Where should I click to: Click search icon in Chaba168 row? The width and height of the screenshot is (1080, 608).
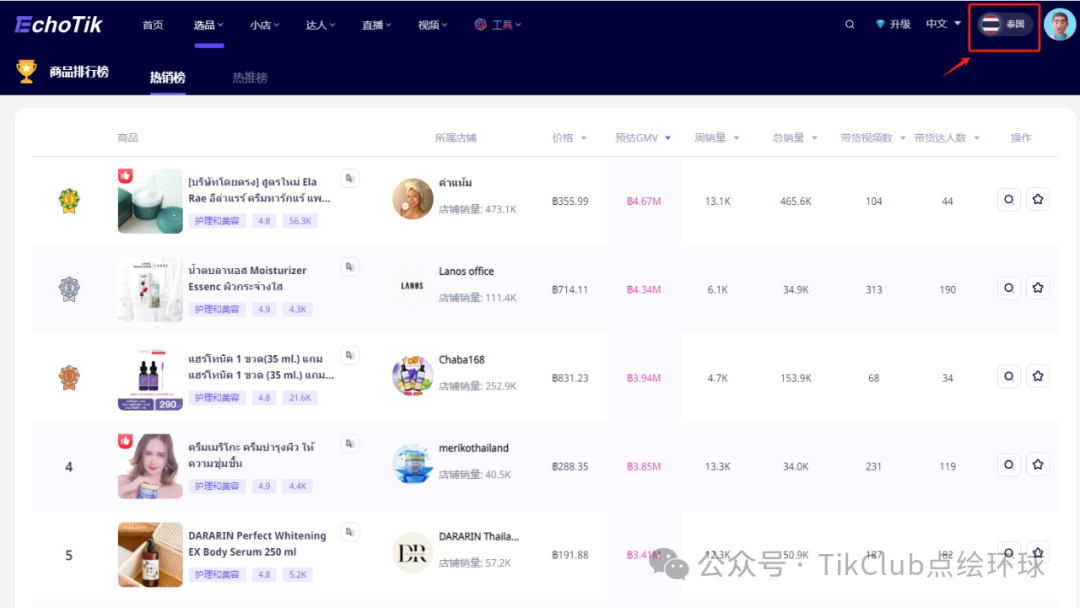click(x=1009, y=377)
